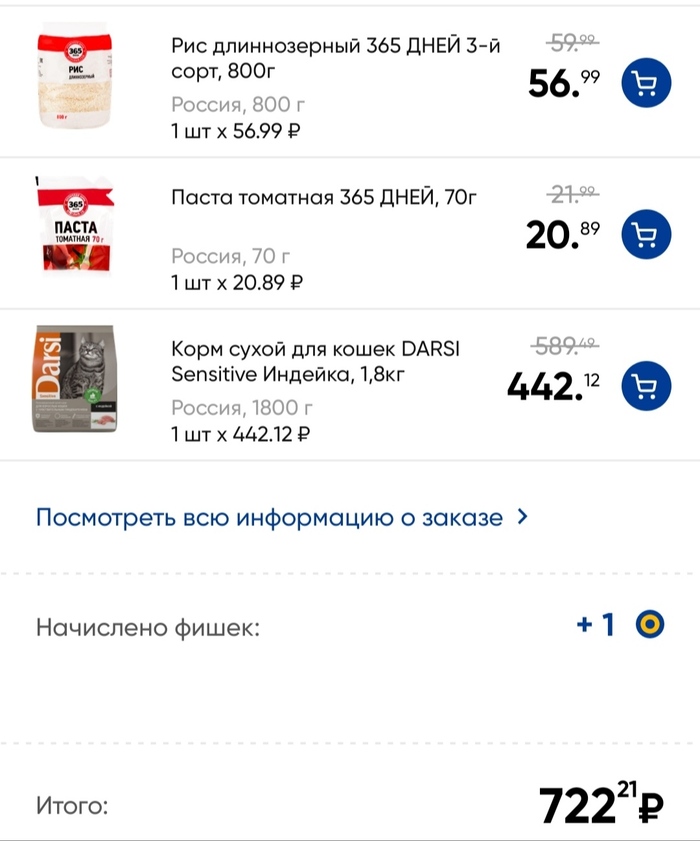Click cart icon for tomato paste
Viewport: 700px width, 841px height.
(645, 235)
